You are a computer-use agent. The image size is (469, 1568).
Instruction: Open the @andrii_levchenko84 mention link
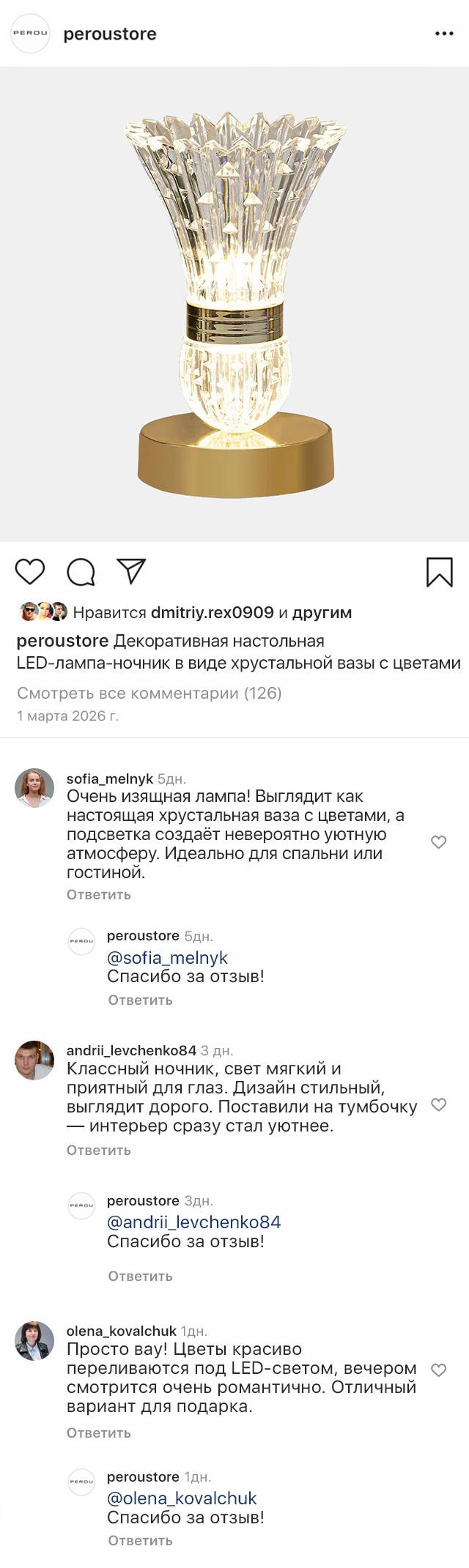click(x=193, y=1222)
